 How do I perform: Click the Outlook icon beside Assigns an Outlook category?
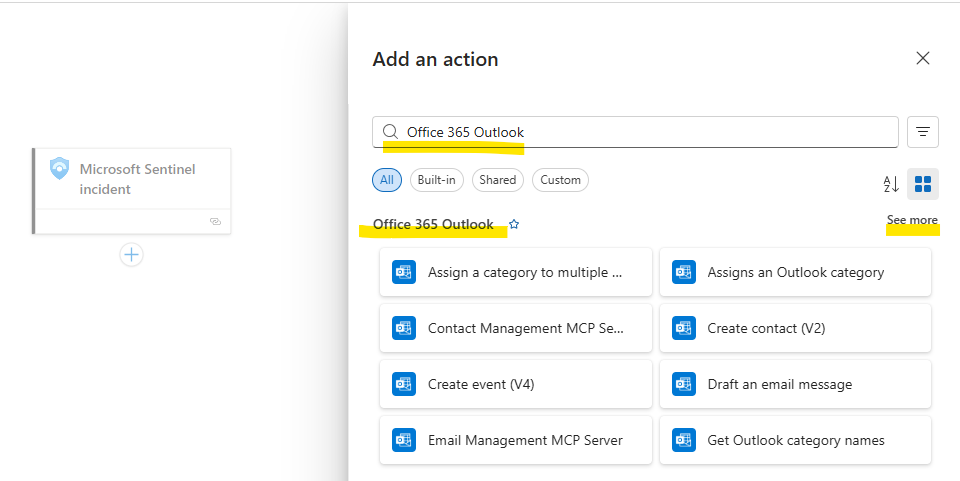684,272
